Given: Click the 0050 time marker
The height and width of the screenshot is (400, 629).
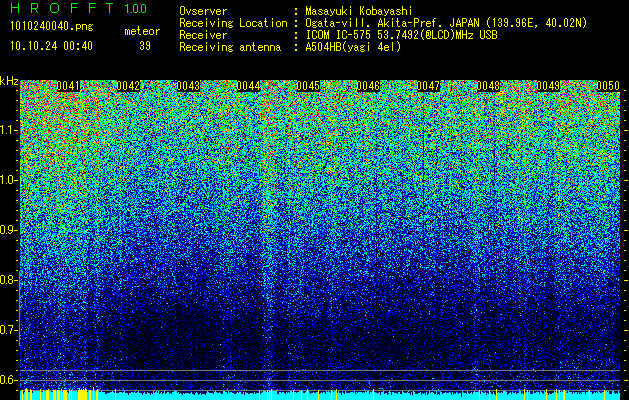Looking at the screenshot, I should pyautogui.click(x=608, y=86).
